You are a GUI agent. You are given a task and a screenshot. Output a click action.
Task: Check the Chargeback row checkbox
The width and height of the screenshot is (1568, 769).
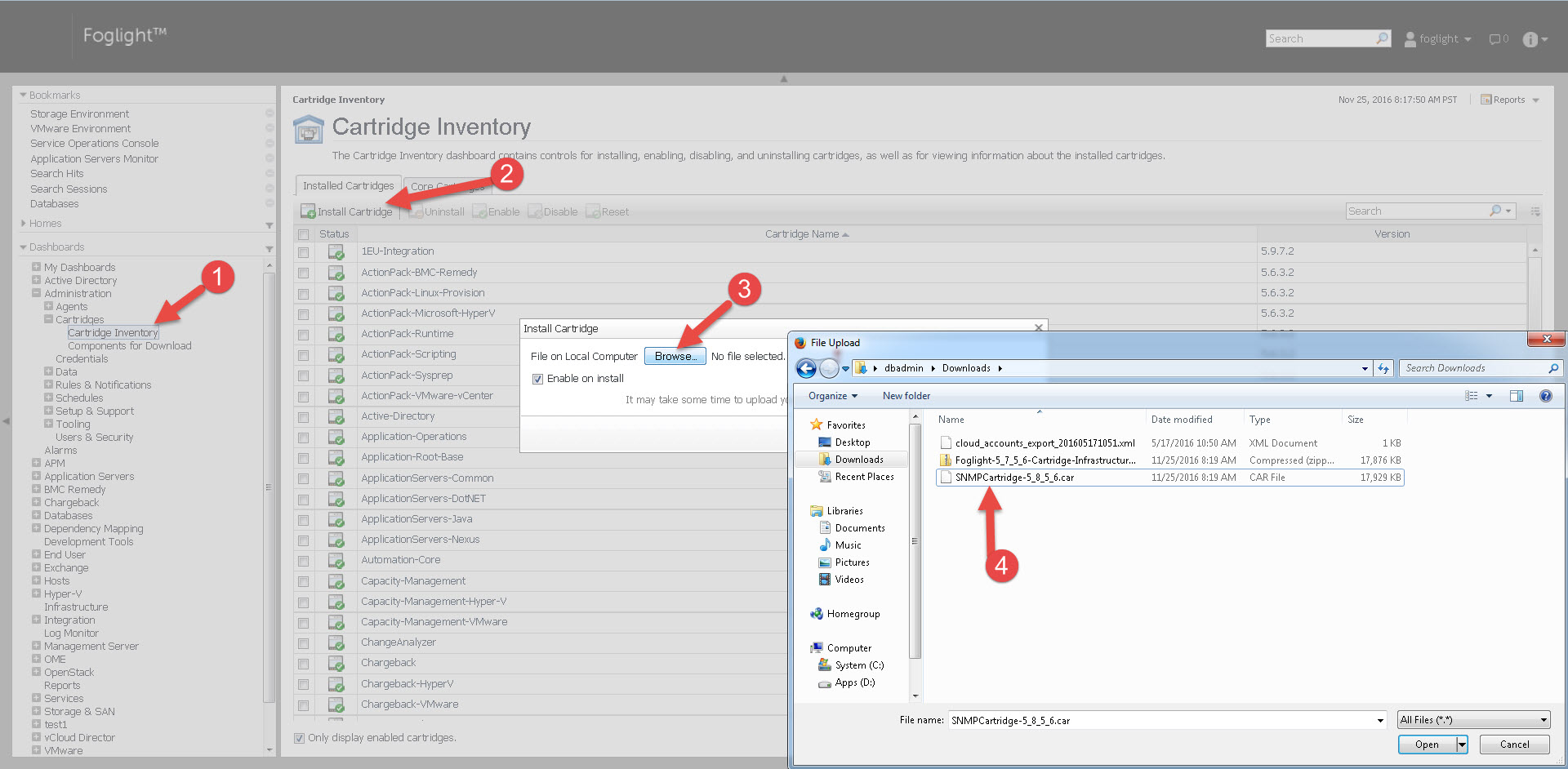click(x=303, y=664)
